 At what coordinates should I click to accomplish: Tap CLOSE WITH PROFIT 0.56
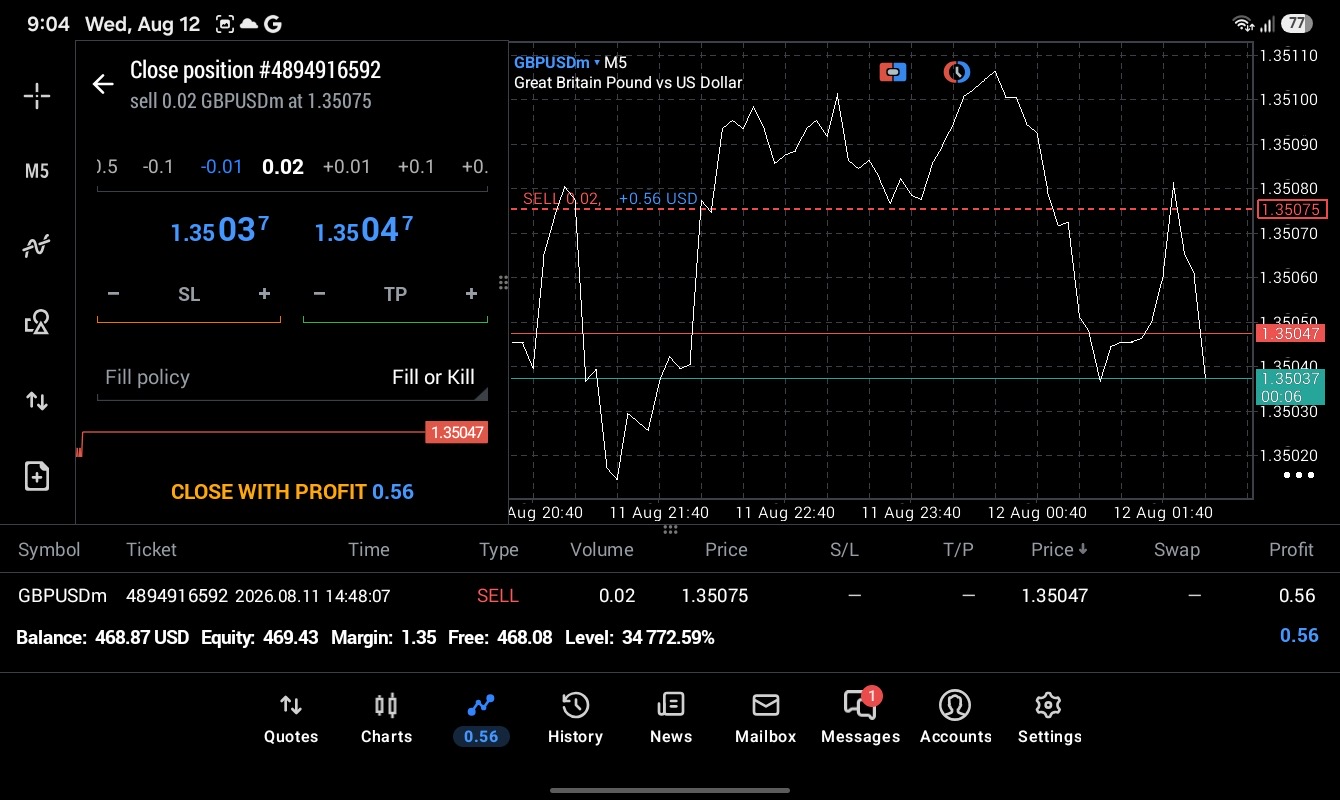pos(292,492)
